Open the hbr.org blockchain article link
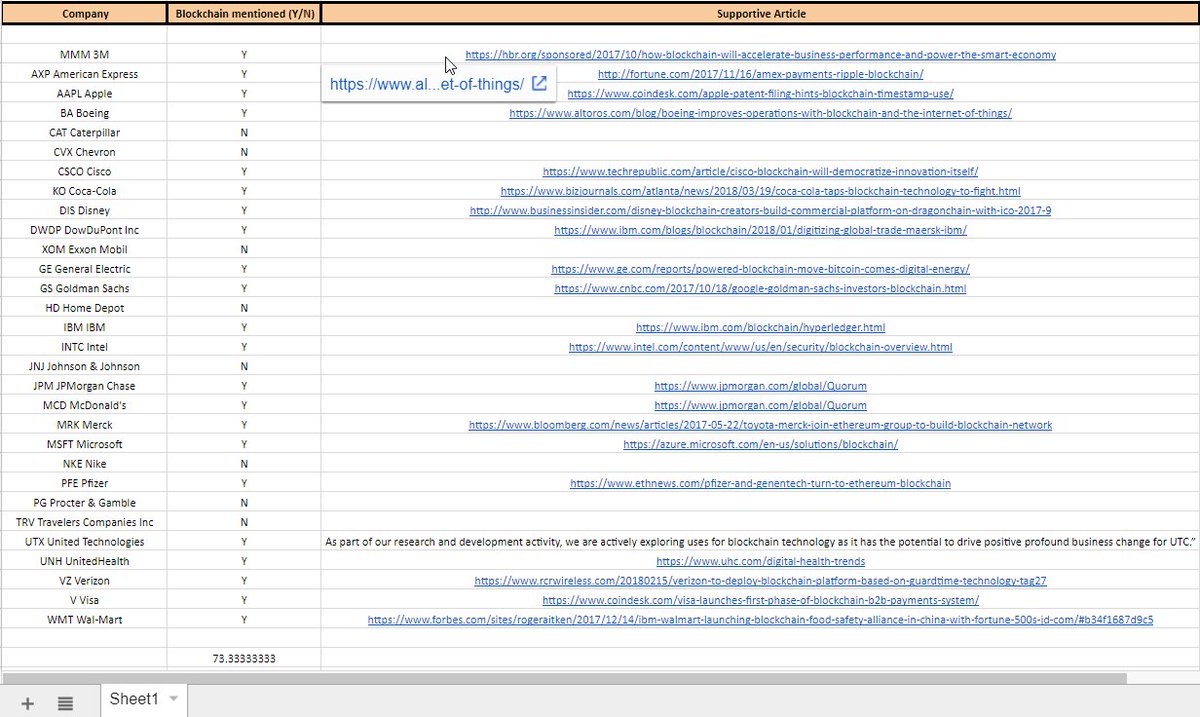Image resolution: width=1200 pixels, height=717 pixels. coord(760,55)
